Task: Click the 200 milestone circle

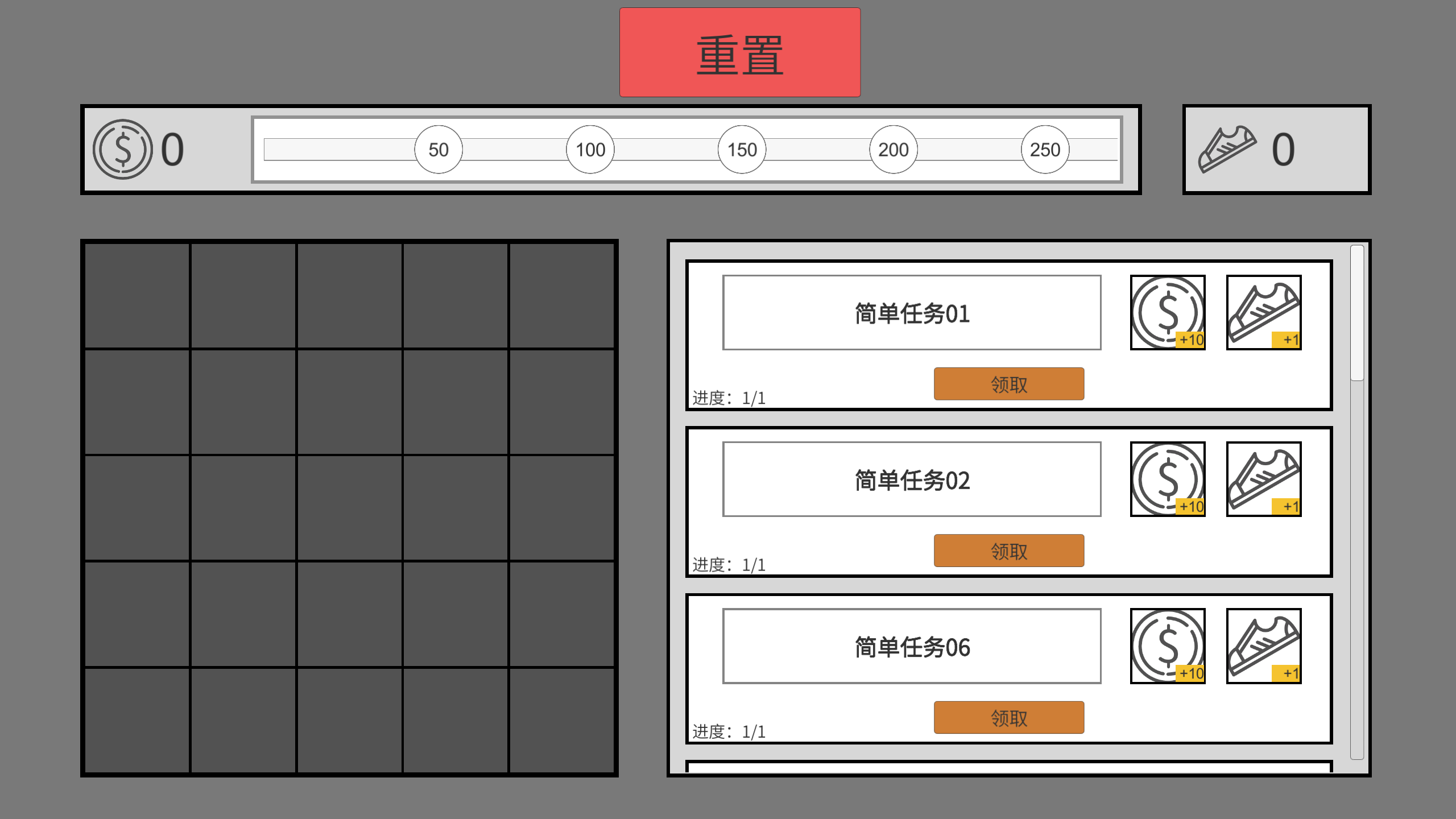Action: tap(893, 150)
